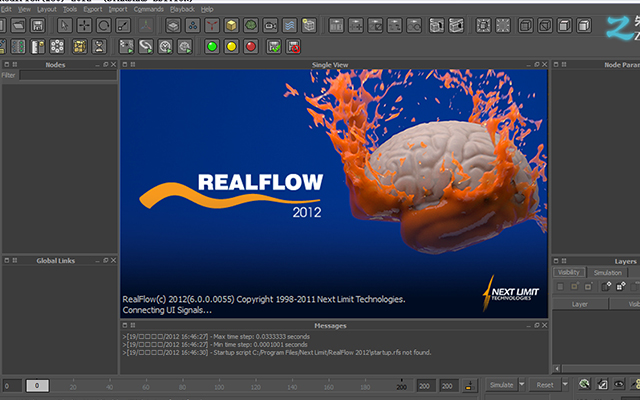Click the ruler-like icon with the yellow square
This screenshot has height=400, width=640.
click(x=38, y=47)
